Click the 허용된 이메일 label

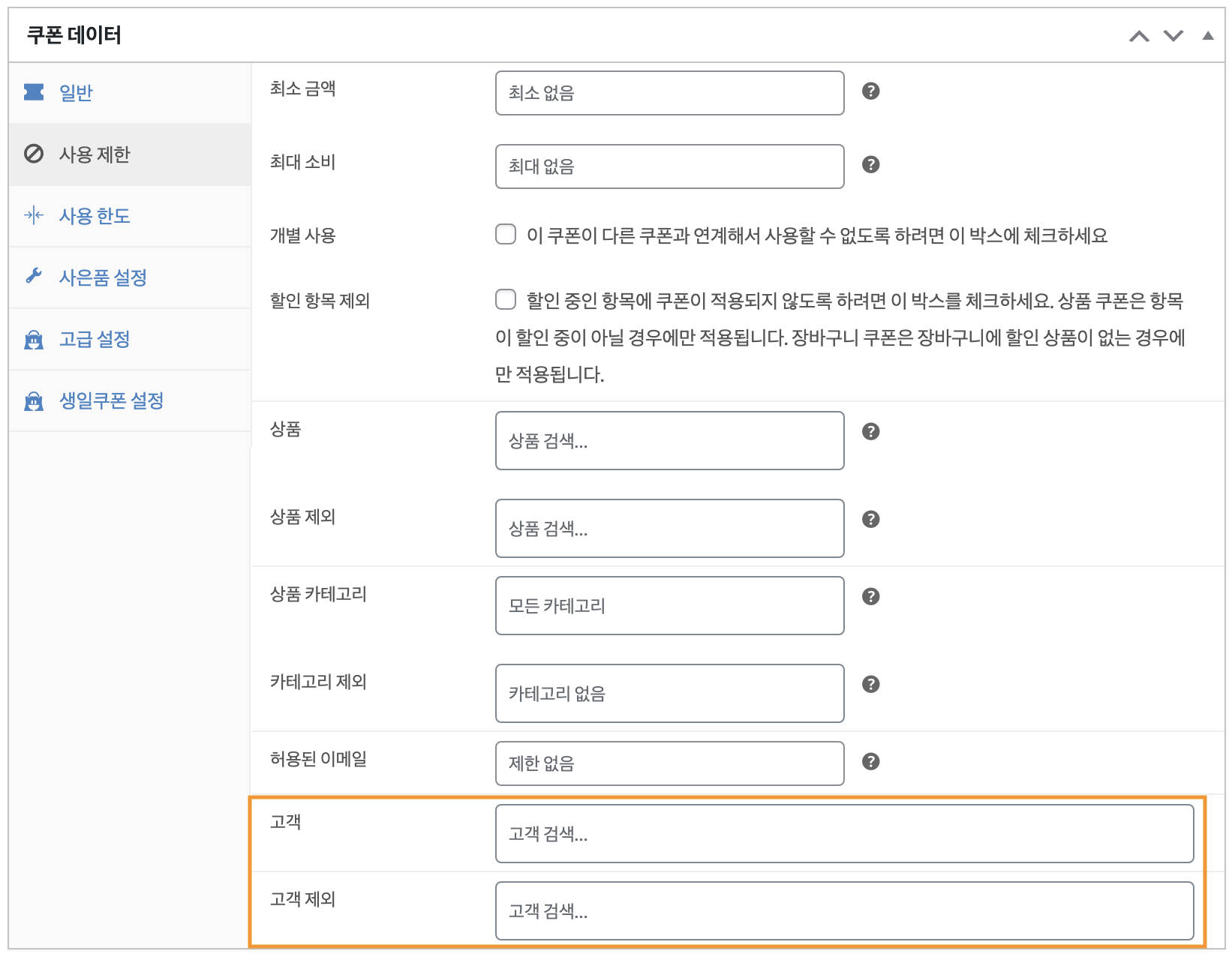tap(318, 759)
